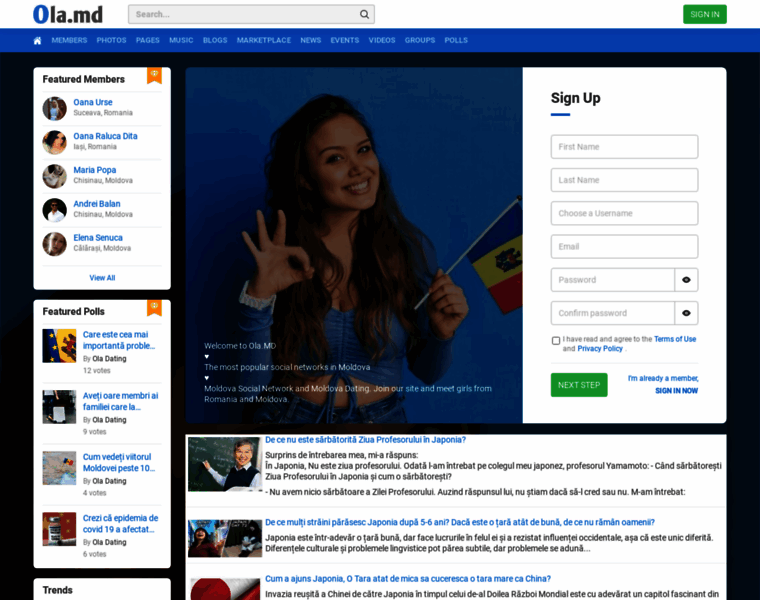Open article 'De ce mulți străini părăsesc Japonia'
760x600 pixels.
pos(459,522)
